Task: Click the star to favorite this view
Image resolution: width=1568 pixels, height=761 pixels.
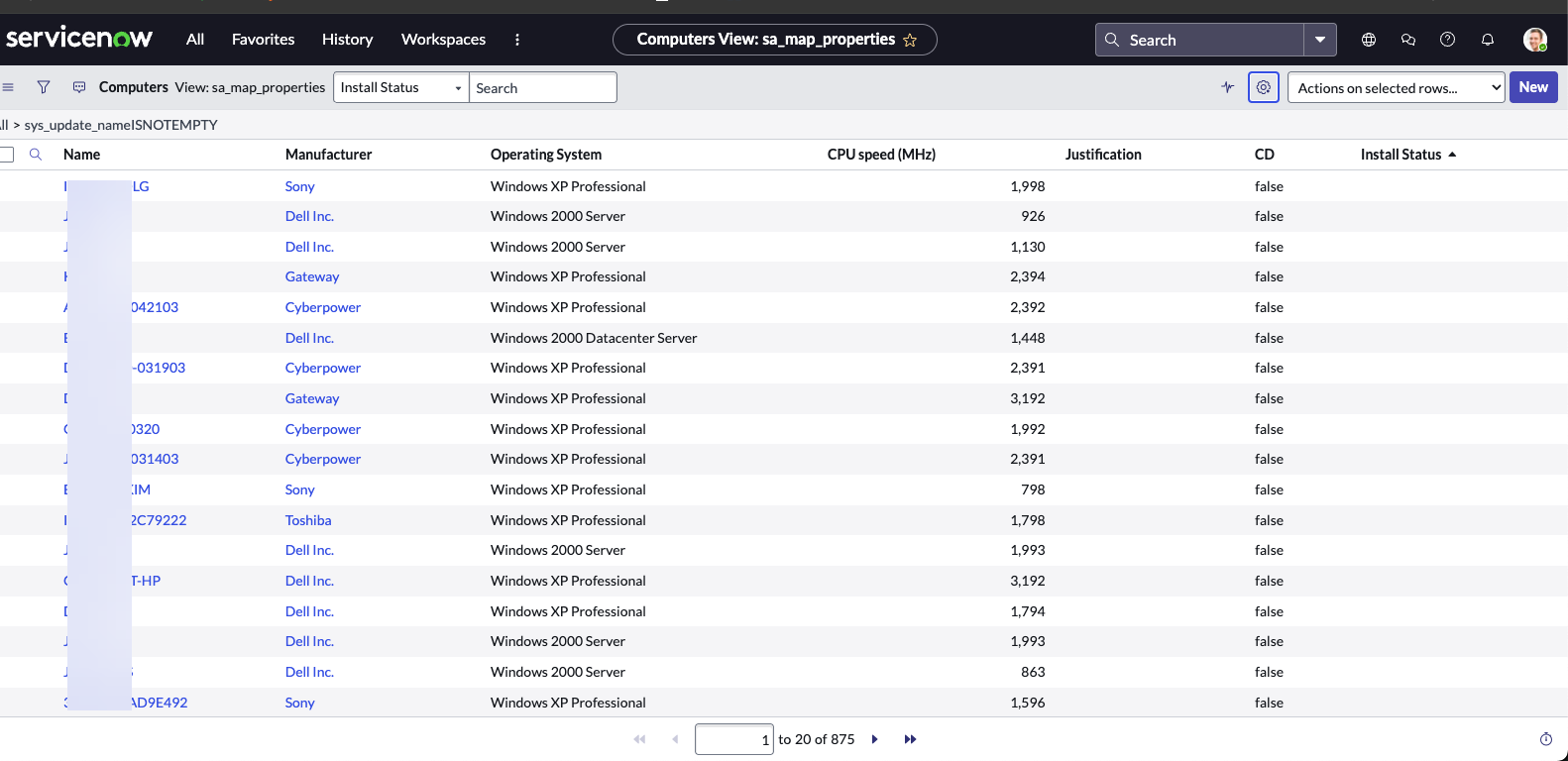Action: click(910, 41)
